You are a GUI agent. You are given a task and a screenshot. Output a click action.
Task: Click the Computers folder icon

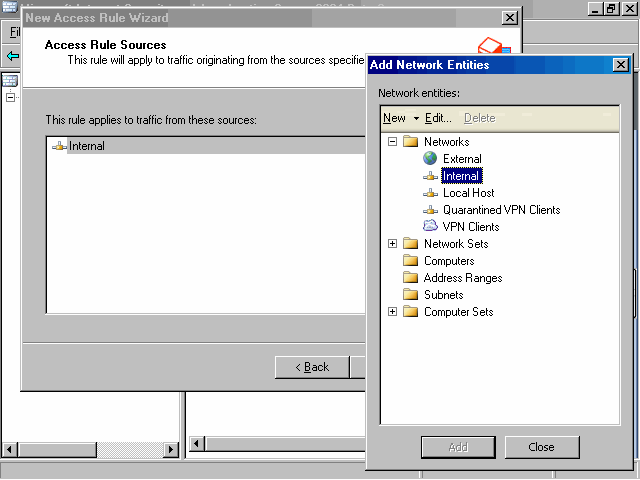pyautogui.click(x=410, y=261)
